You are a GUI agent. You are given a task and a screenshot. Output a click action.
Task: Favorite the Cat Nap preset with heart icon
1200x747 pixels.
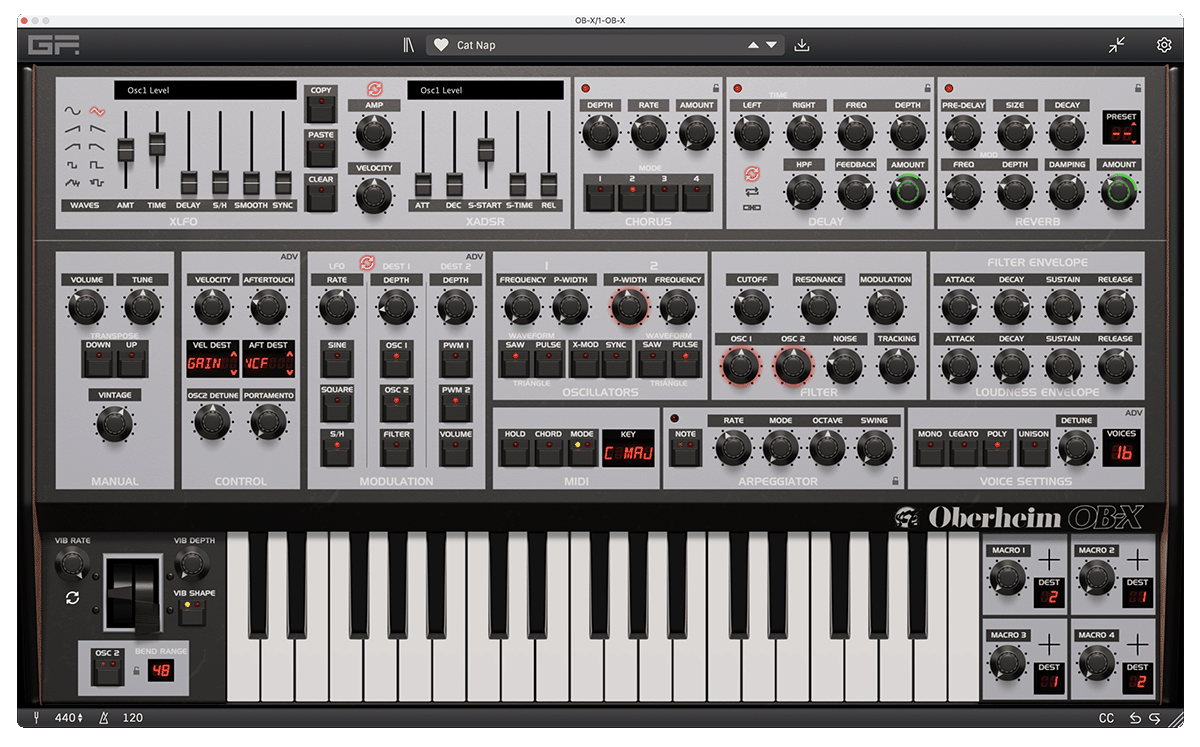click(441, 45)
